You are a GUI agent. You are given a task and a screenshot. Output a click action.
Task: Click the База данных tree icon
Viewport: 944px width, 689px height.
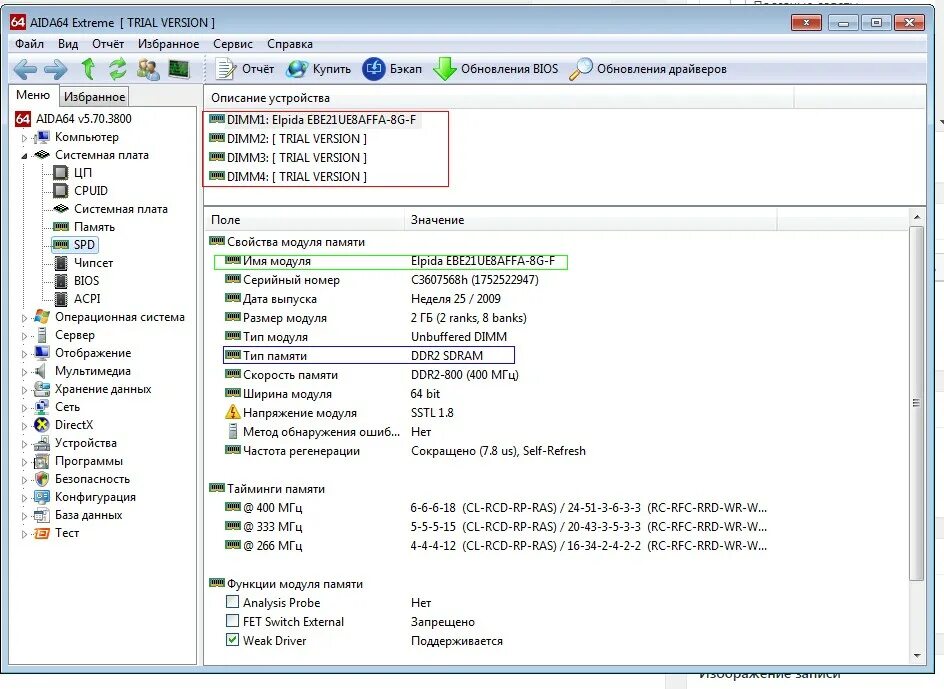[x=42, y=516]
